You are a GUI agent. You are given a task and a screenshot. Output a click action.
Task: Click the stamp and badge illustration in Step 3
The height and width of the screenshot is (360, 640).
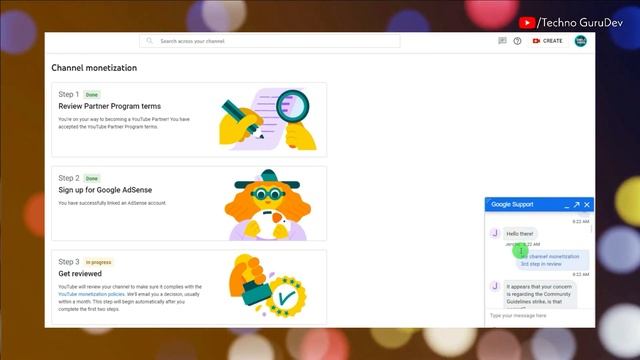(x=268, y=286)
